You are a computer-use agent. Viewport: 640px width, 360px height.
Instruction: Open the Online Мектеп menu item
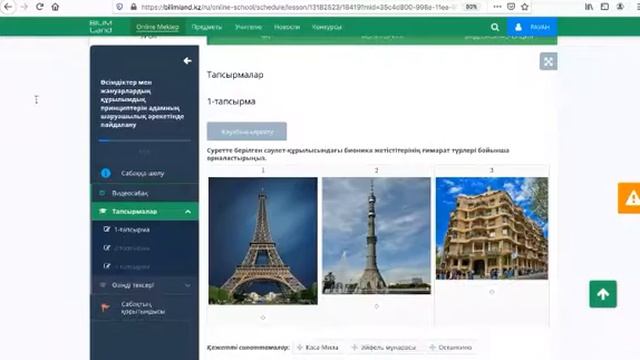[157, 27]
